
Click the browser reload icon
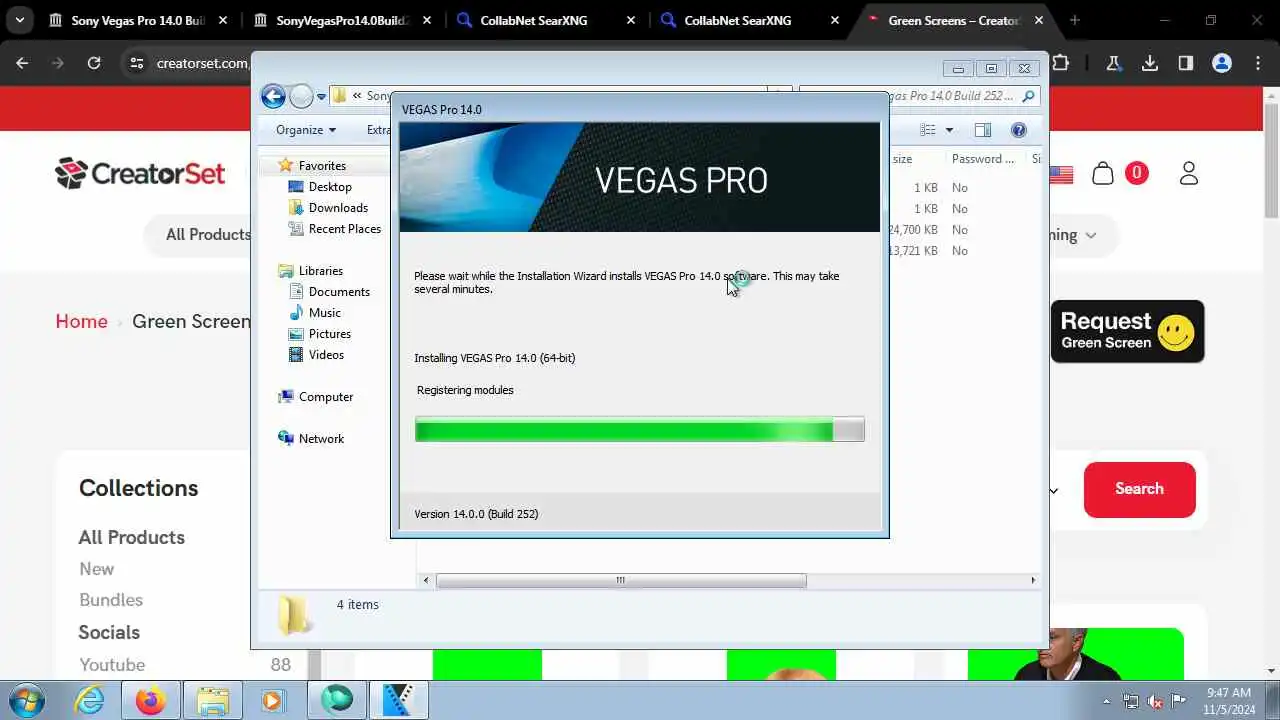tap(94, 63)
